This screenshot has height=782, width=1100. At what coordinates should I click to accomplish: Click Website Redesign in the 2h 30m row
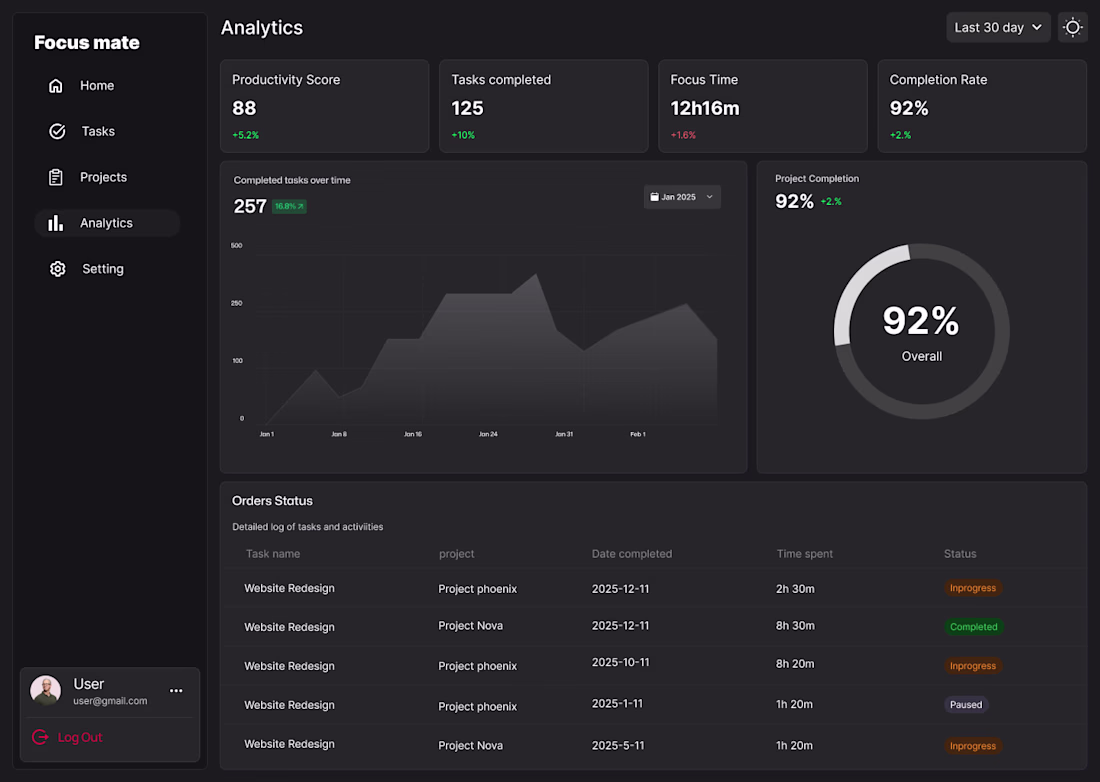click(289, 588)
